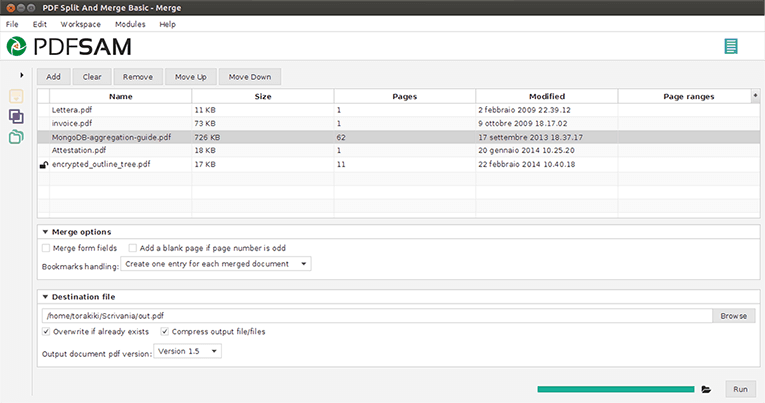Image resolution: width=765 pixels, height=403 pixels.
Task: Select the green stacked documents sidebar icon
Action: point(17,137)
